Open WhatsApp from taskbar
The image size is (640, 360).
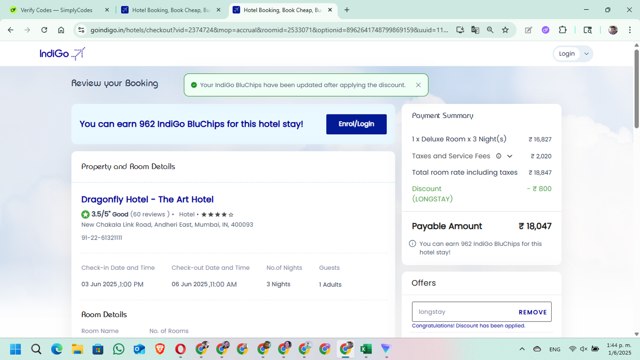[119, 349]
